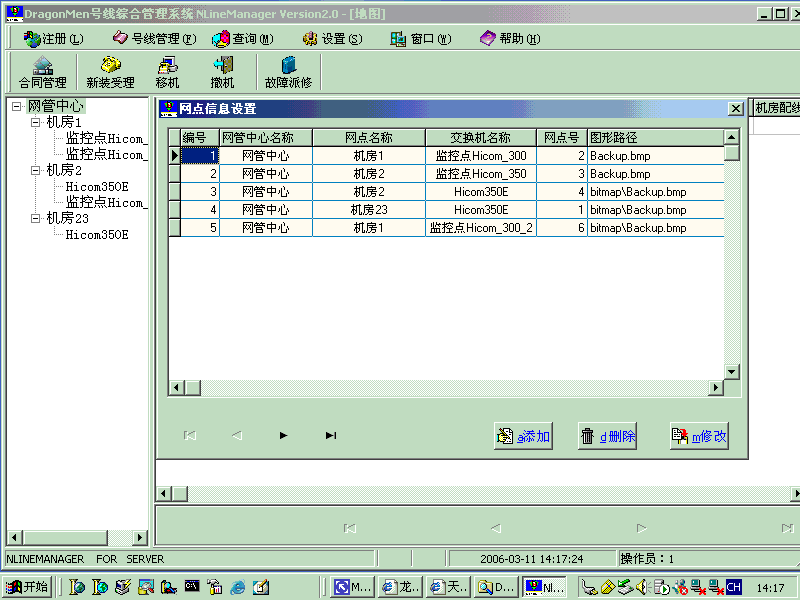Click the 机房配线 panel header
The height and width of the screenshot is (600, 800).
coord(776,108)
